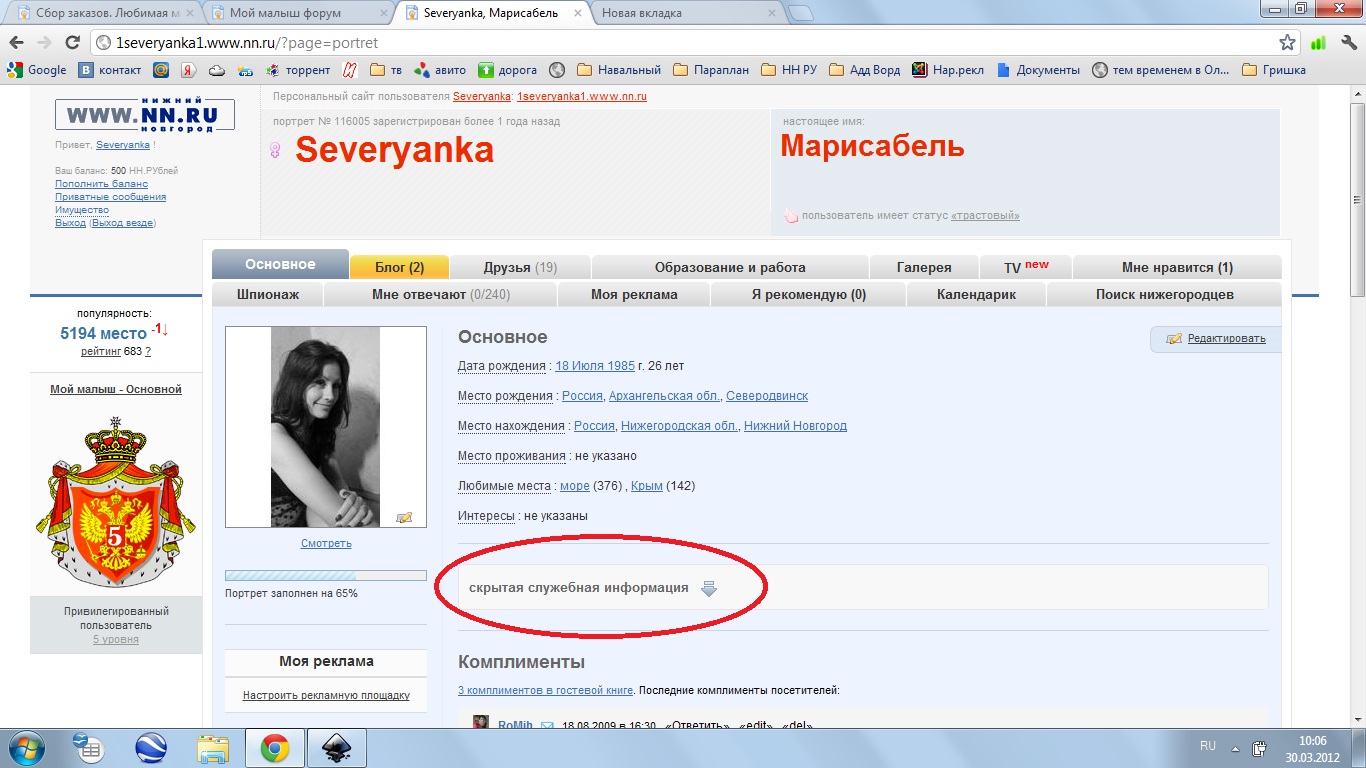Viewport: 1366px width, 768px height.
Task: Open the 'торрент' bookmark
Action: [x=298, y=70]
